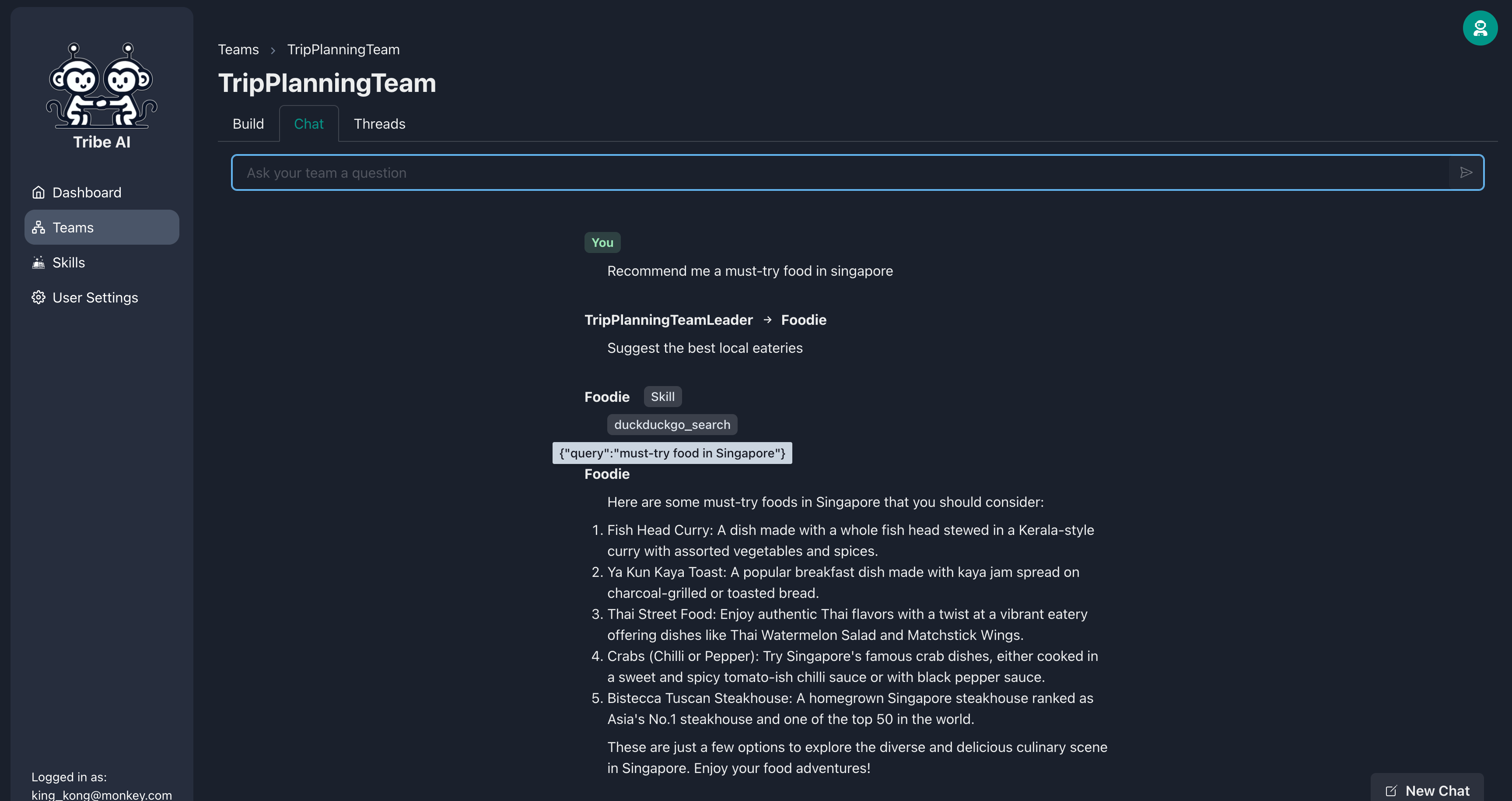
Task: Focus the Ask your team question field
Action: coord(840,172)
